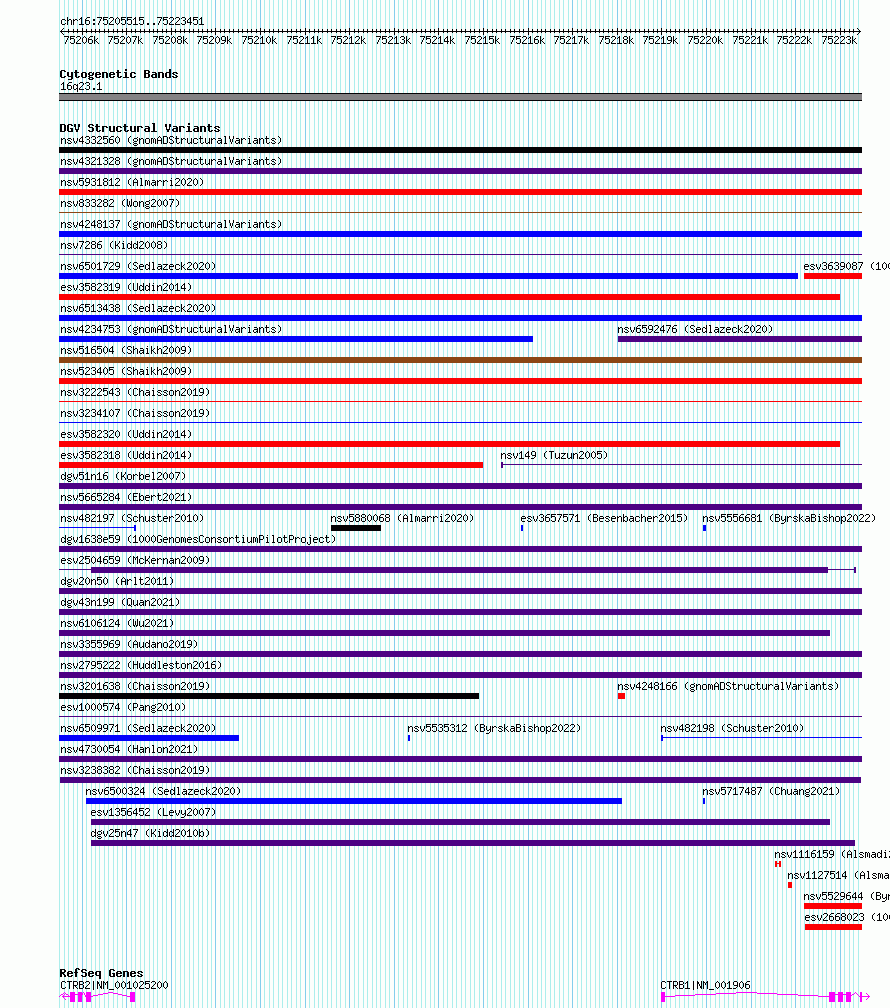Click nsv6106124 (Wu2021) label
This screenshot has width=890, height=1008.
[x=117, y=624]
